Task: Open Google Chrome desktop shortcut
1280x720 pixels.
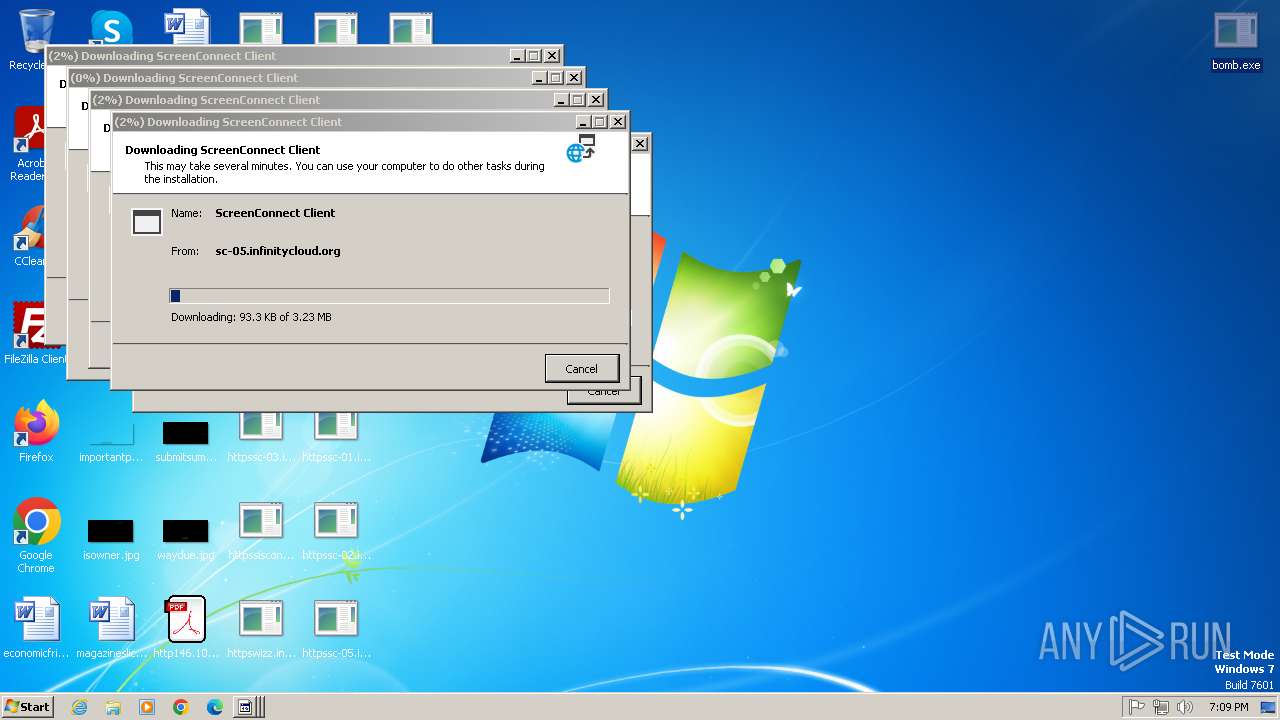Action: click(36, 536)
